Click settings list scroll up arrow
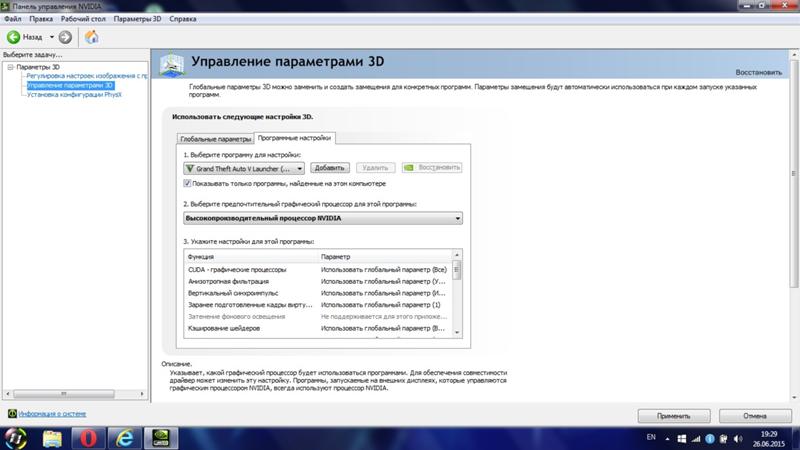This screenshot has height=450, width=800. pos(457,255)
